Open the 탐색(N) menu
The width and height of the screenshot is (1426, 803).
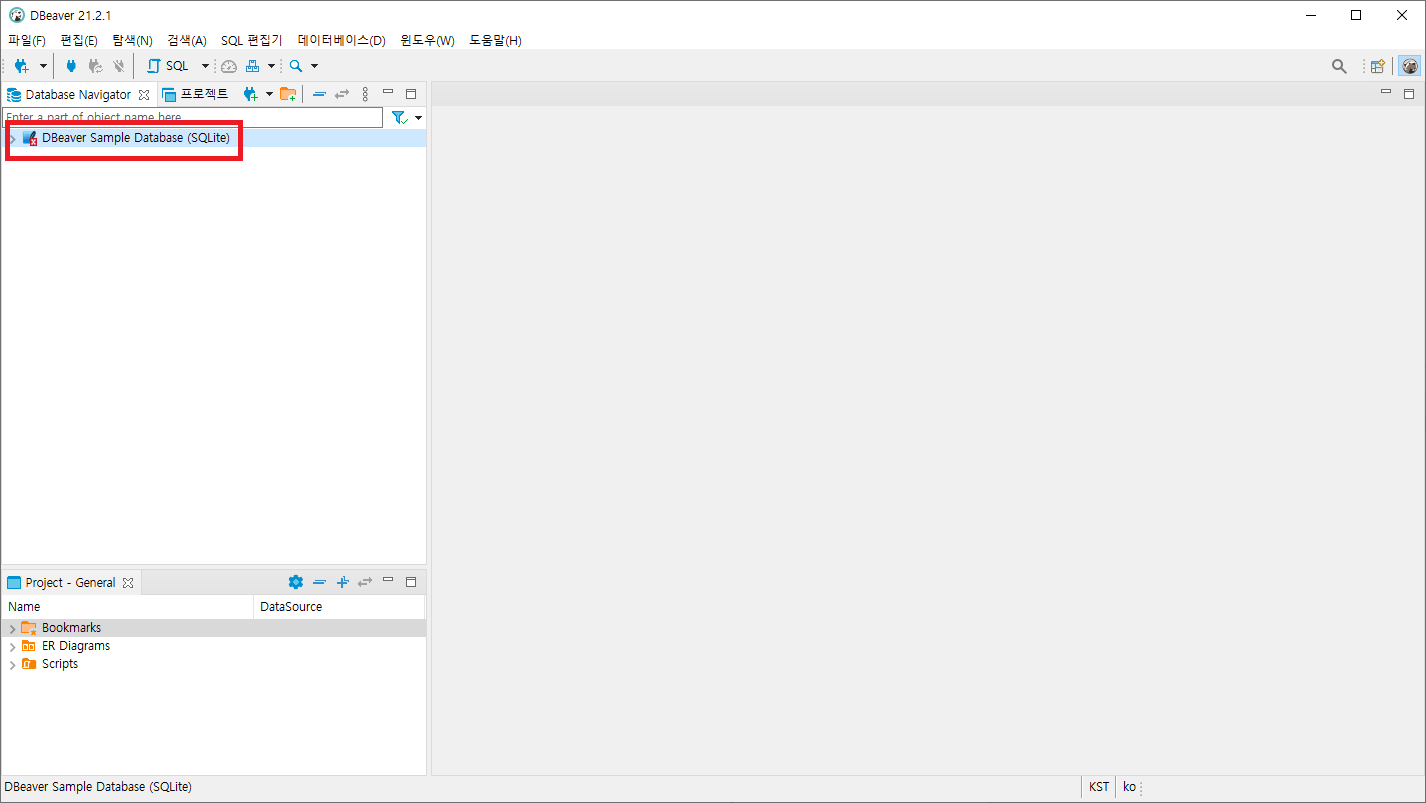point(132,40)
